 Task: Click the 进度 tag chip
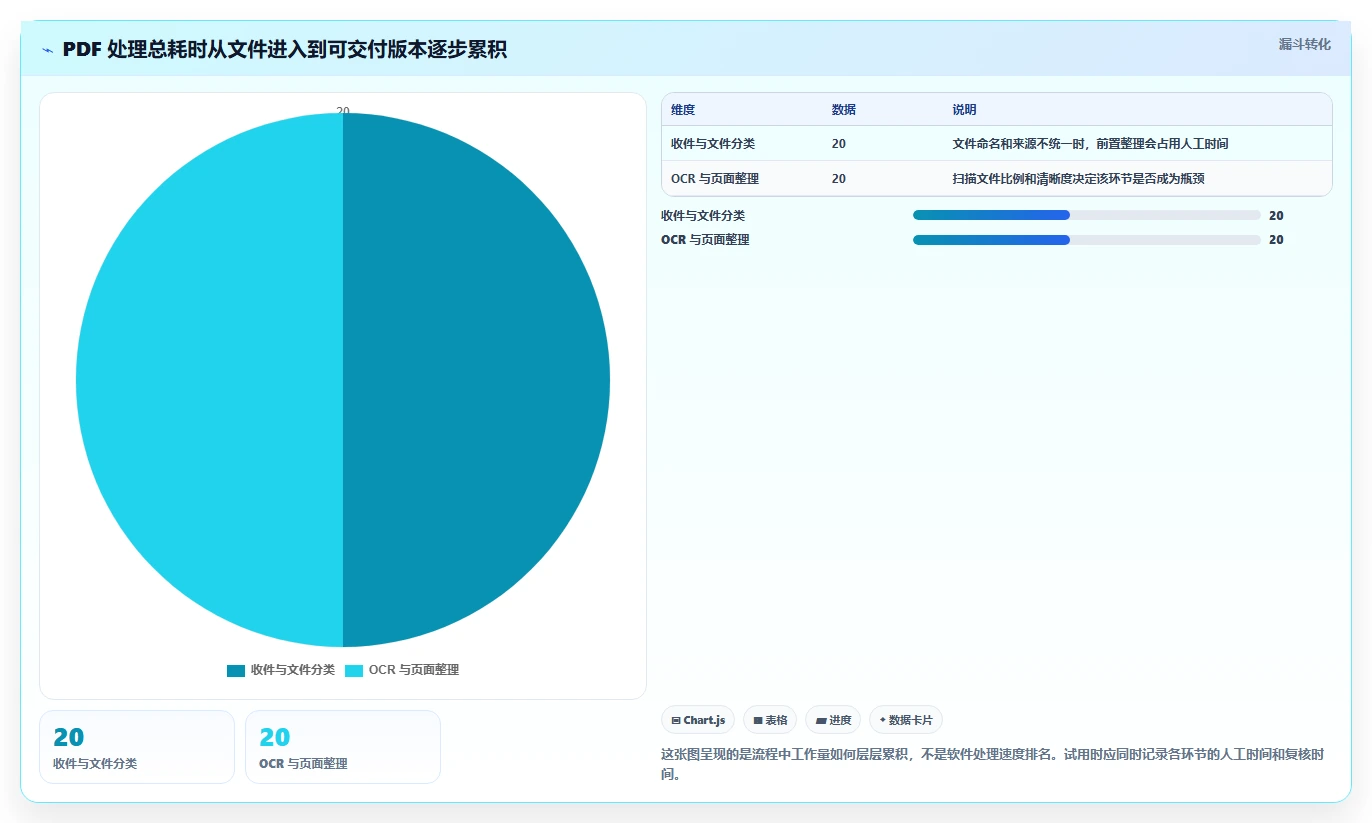[833, 720]
